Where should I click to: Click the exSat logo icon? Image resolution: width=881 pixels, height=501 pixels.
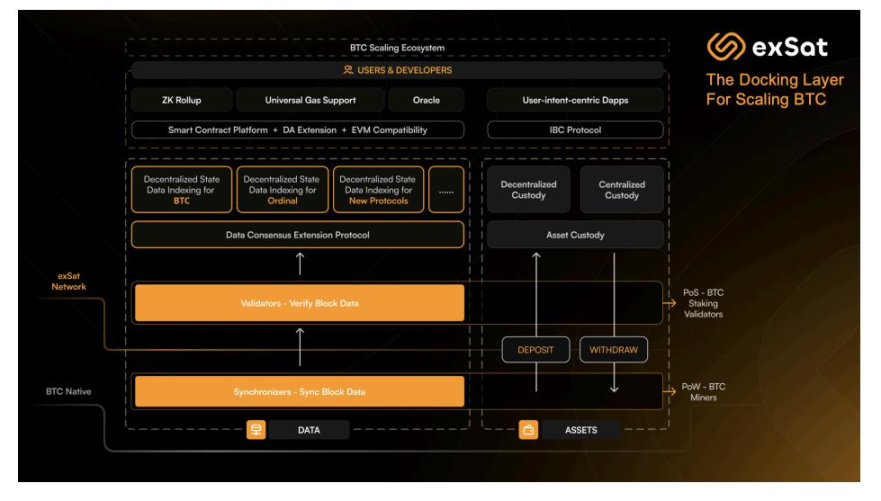(x=726, y=47)
